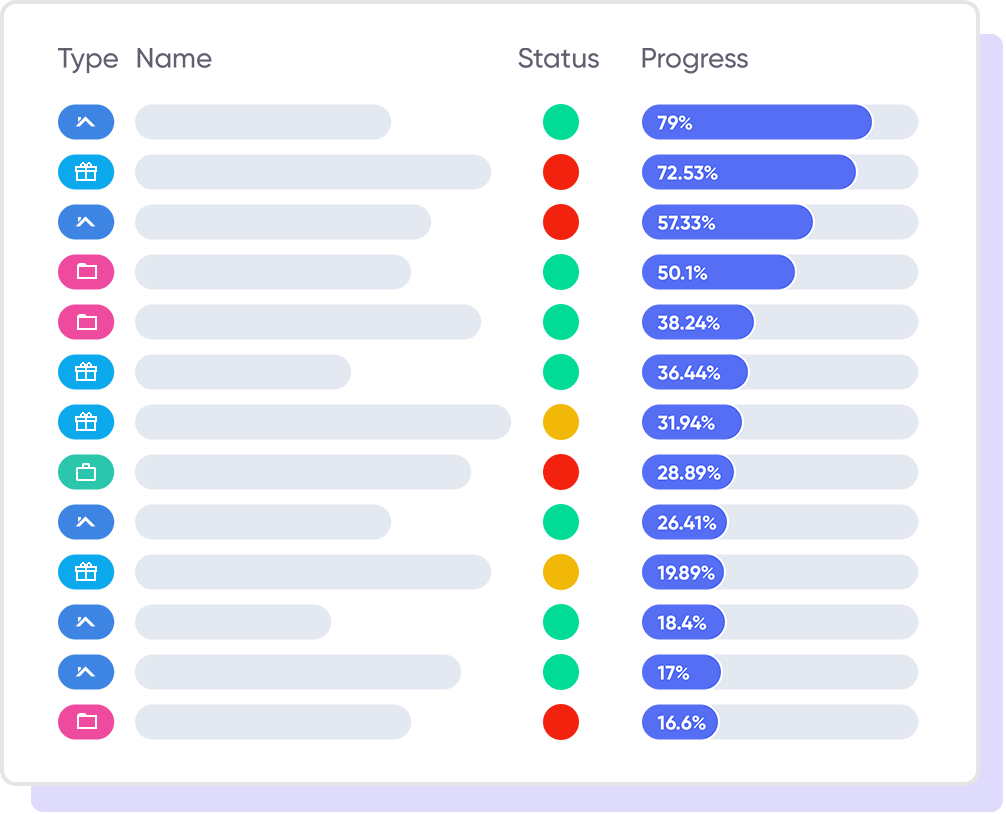Click the type icon in the 18.4% row
1006x814 pixels.
[x=86, y=622]
